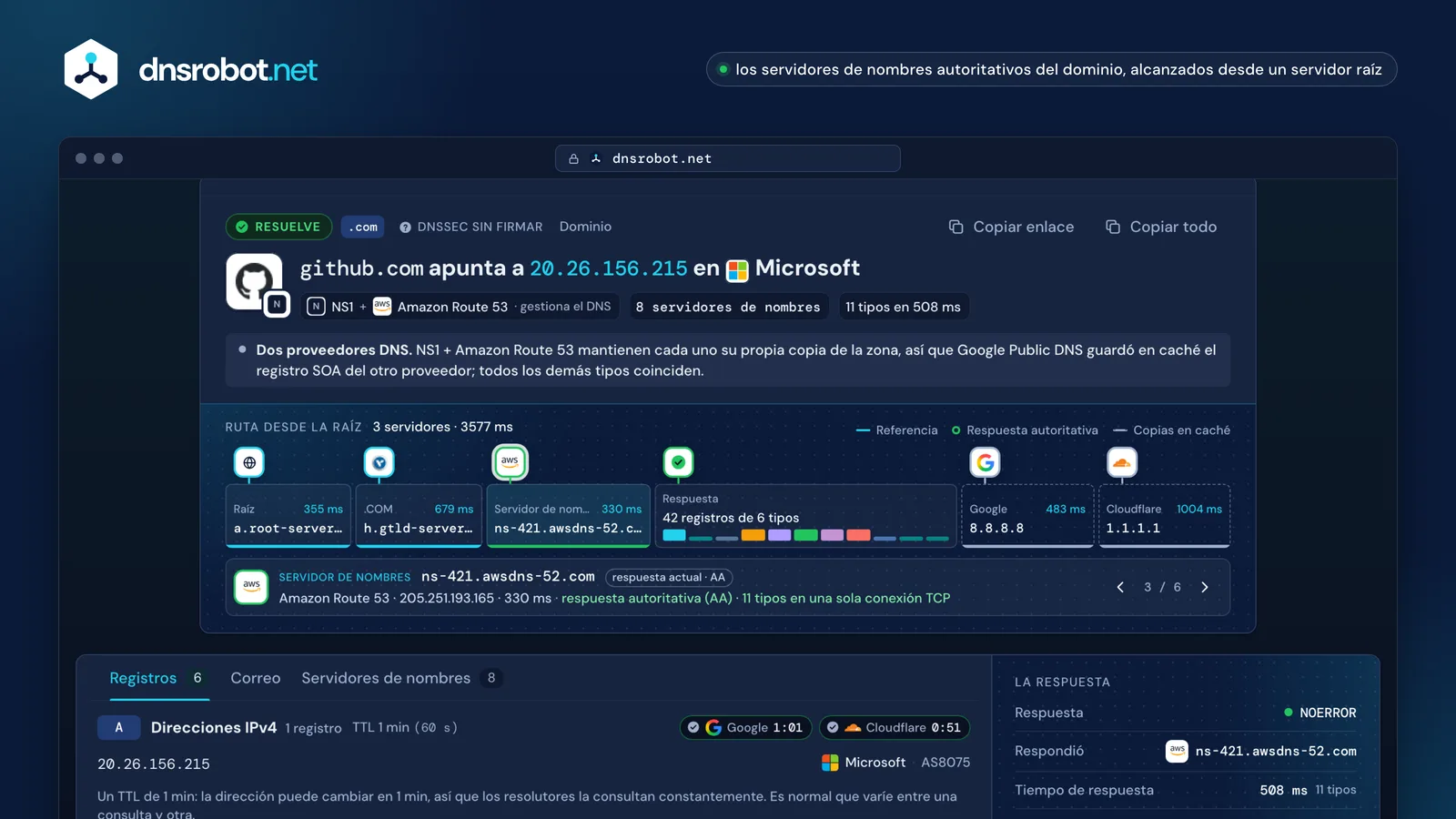Click the Copiar enlace button
The image size is (1456, 819).
pos(1011,227)
